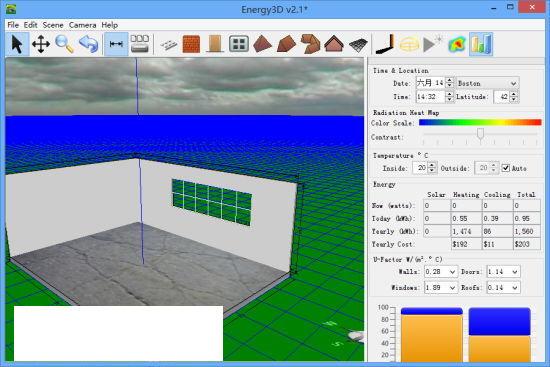Maximize the Energy3D window
The image size is (550, 367).
510,7
